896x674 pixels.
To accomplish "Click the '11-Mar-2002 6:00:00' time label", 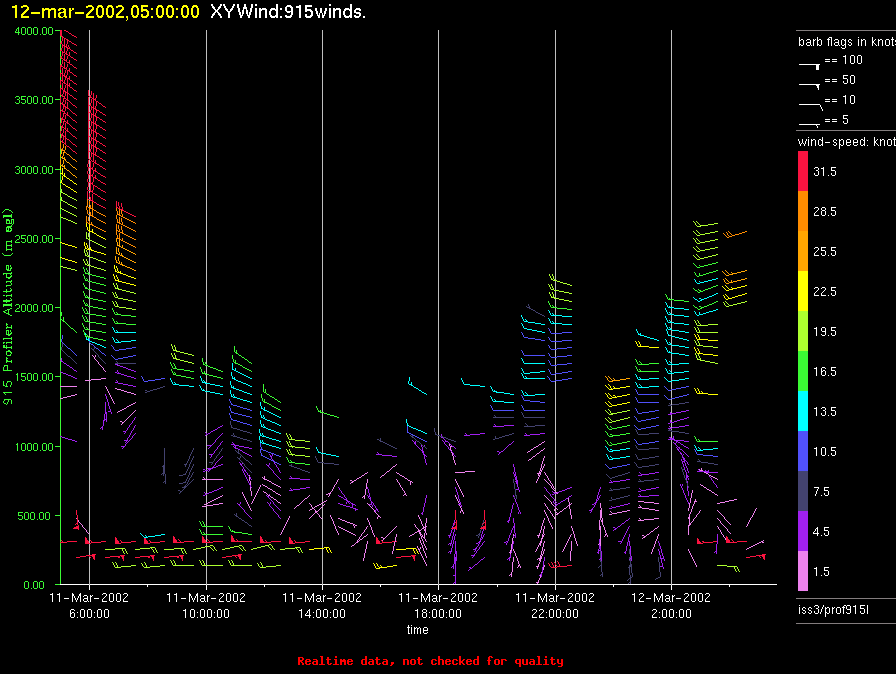I will pos(89,605).
